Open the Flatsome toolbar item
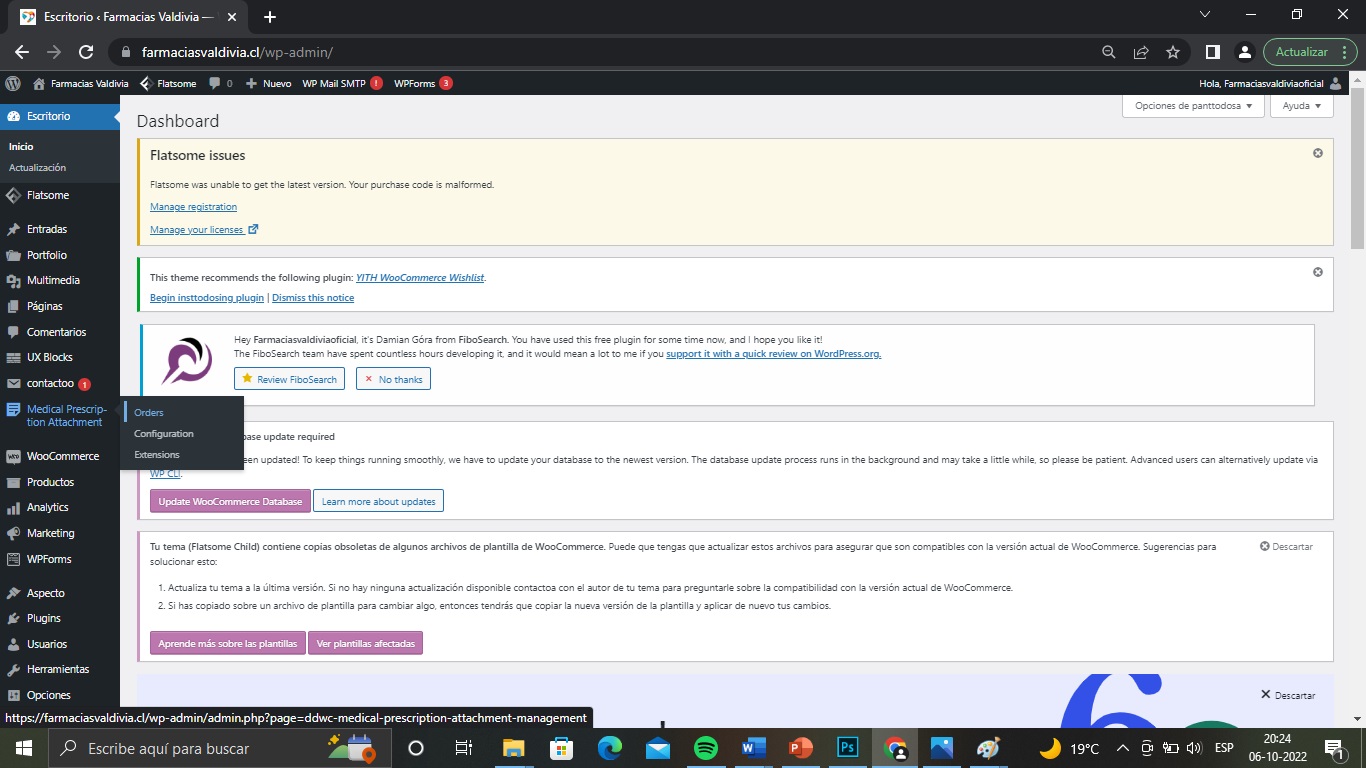 pyautogui.click(x=168, y=84)
